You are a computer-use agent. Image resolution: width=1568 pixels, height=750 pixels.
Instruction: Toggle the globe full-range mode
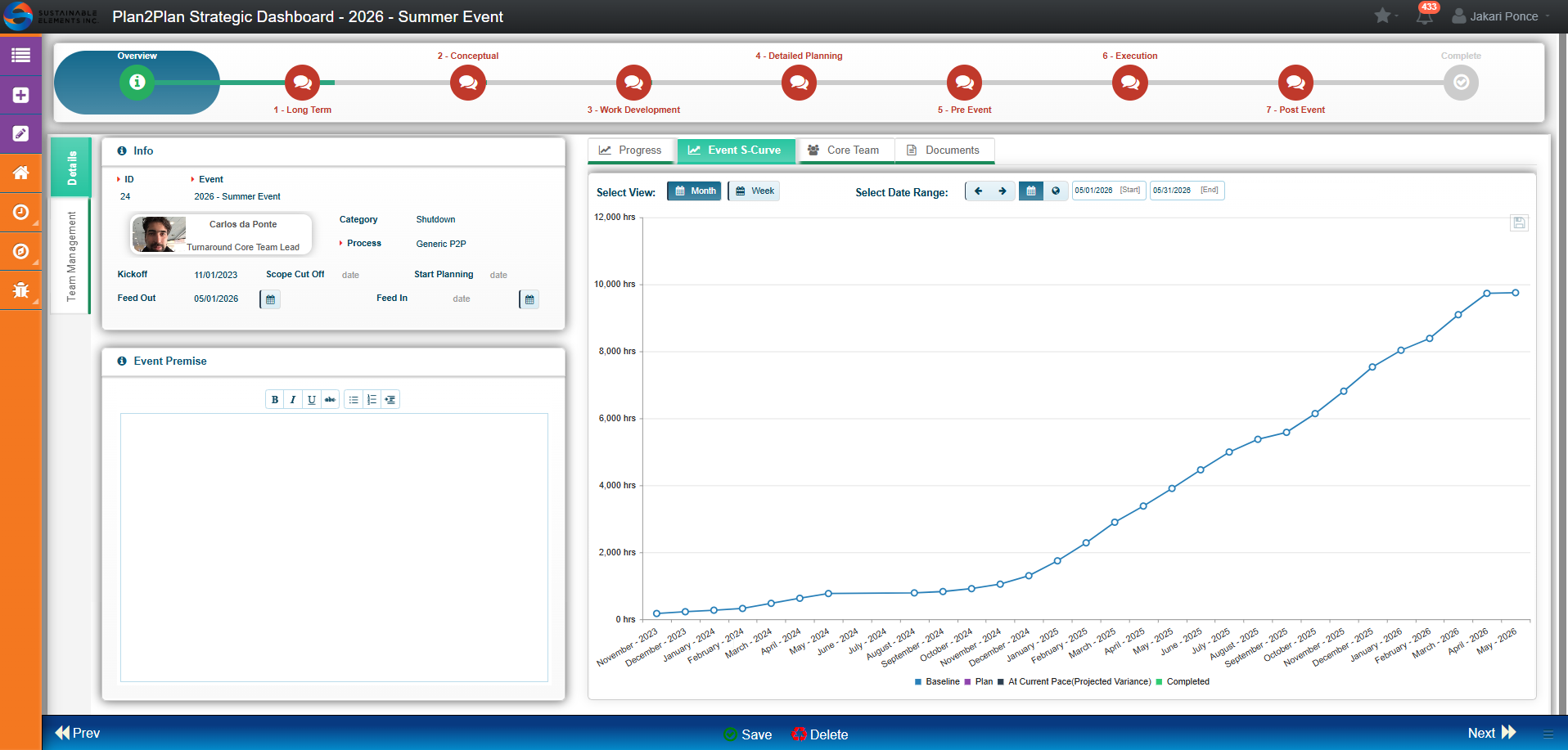[1056, 191]
